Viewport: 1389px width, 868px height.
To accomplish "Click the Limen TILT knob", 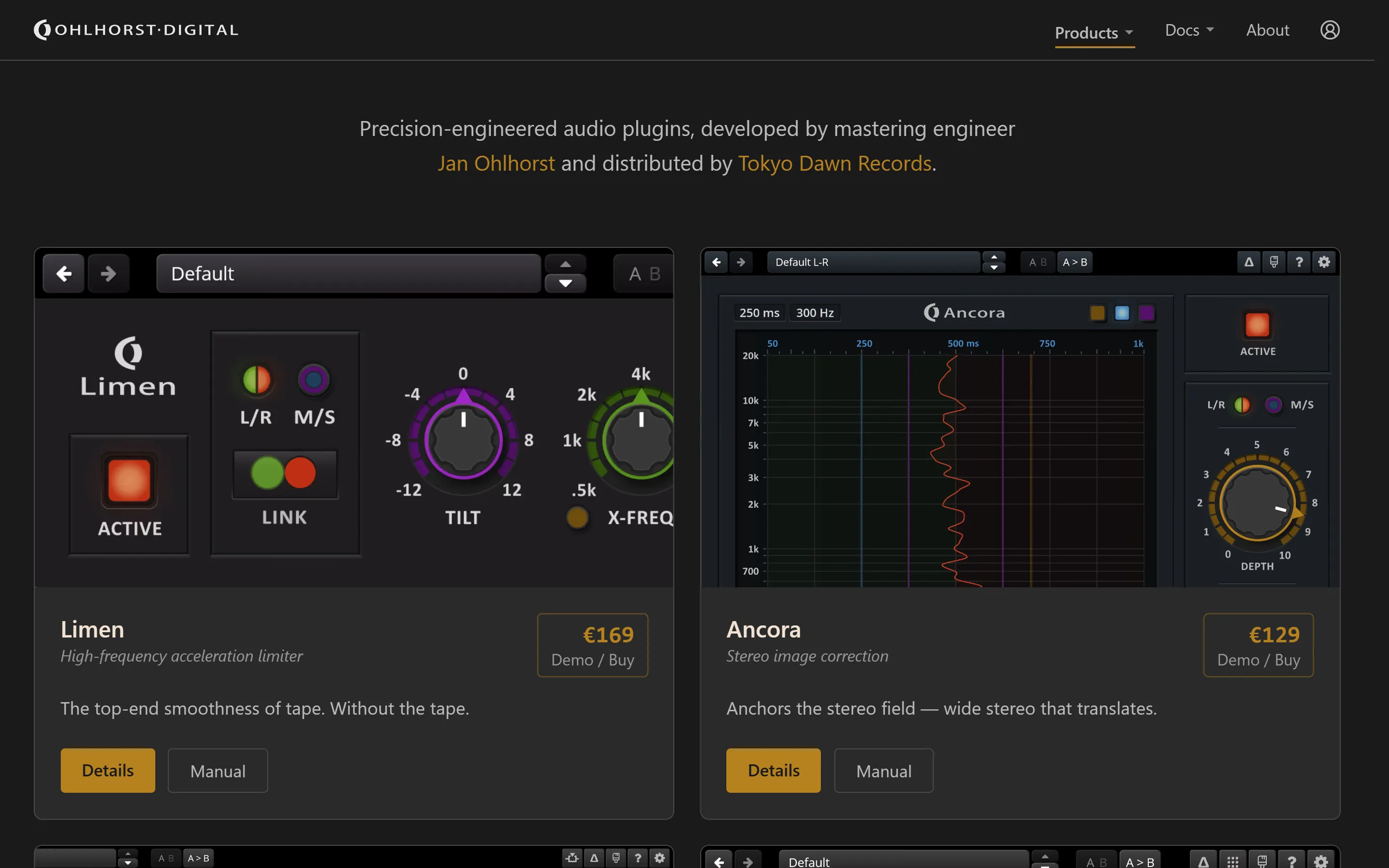I will [x=463, y=440].
